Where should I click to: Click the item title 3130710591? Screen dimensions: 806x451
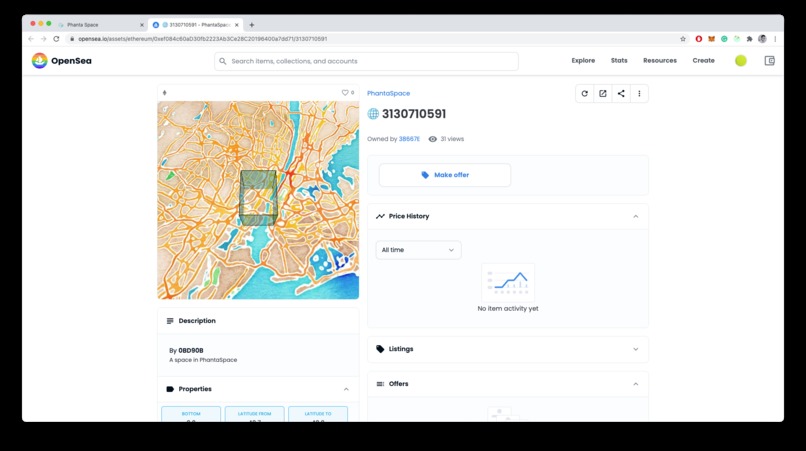point(414,114)
